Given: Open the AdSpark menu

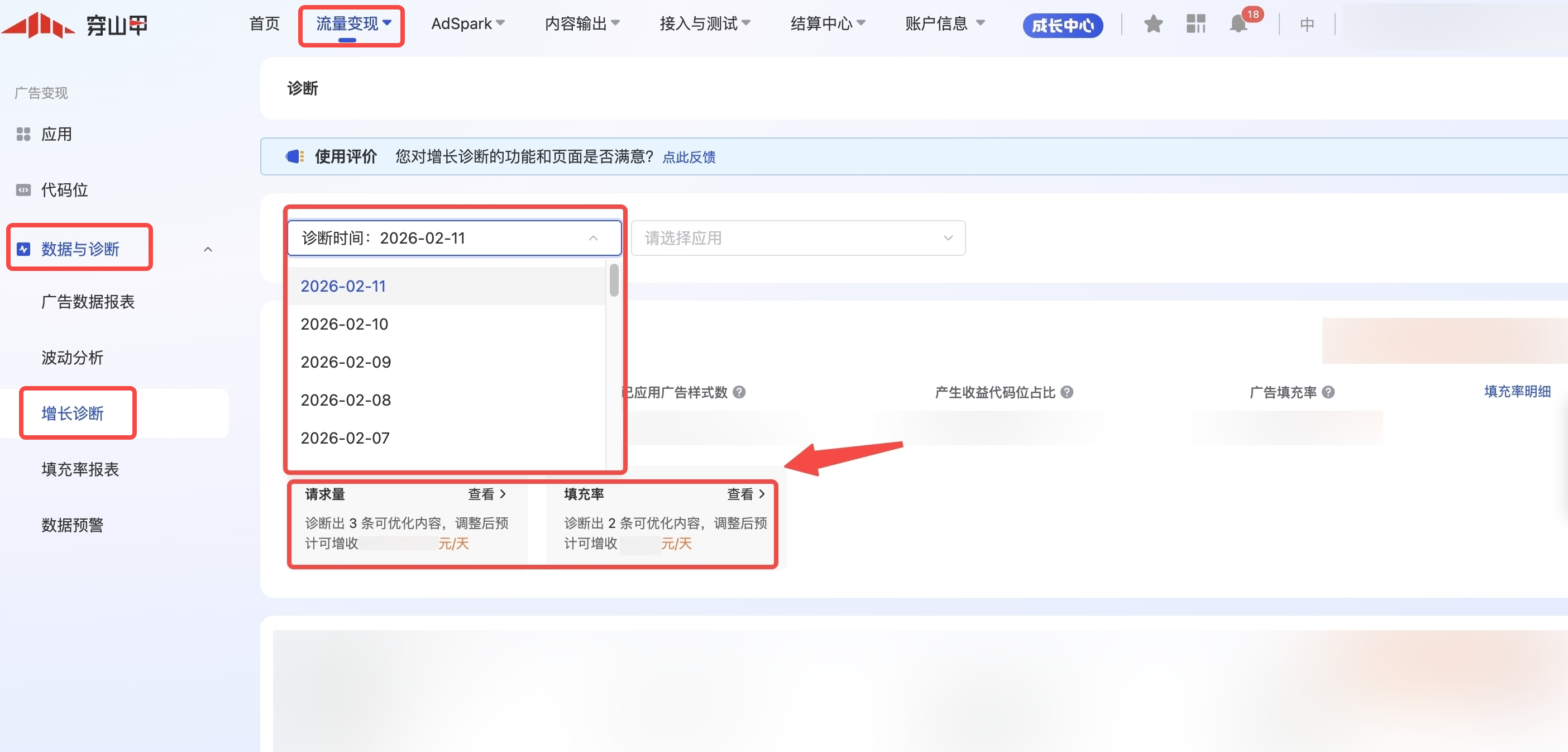Looking at the screenshot, I should [467, 24].
